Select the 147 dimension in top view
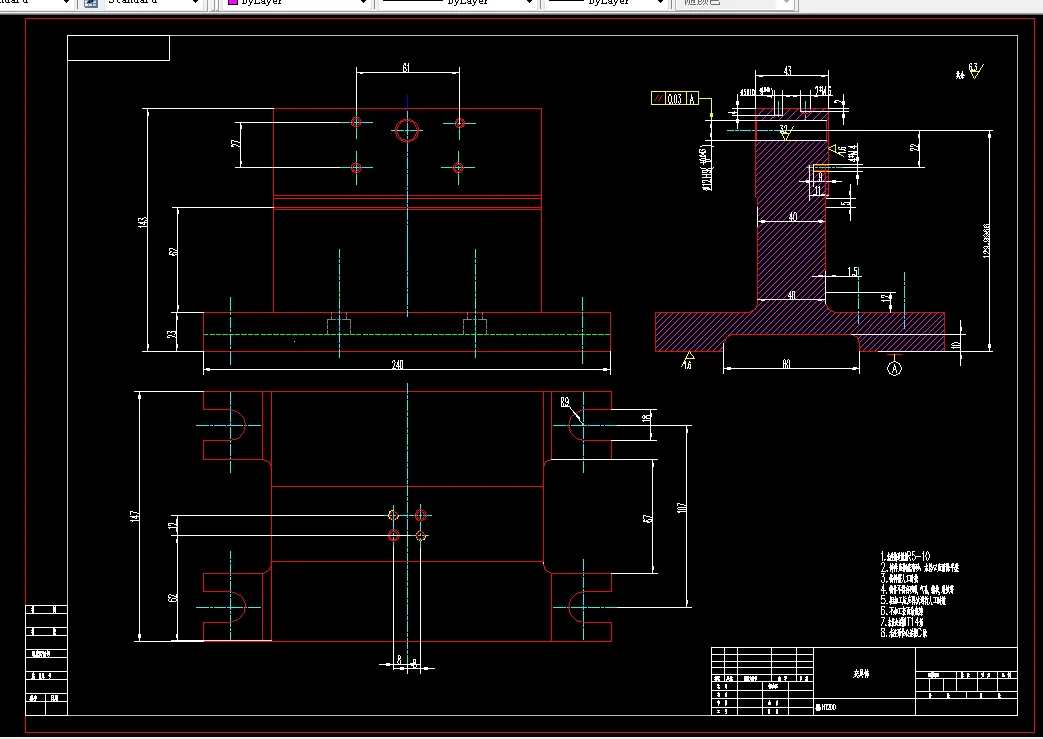The image size is (1043, 739). tap(134, 516)
